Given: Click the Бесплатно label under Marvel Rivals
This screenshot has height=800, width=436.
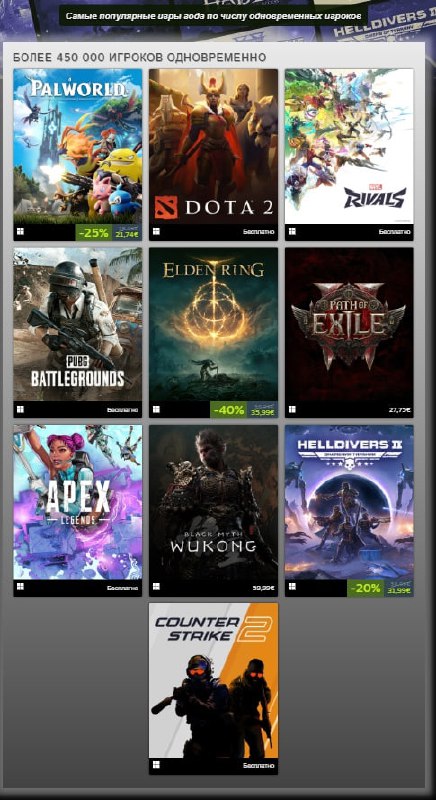Looking at the screenshot, I should click(x=394, y=232).
